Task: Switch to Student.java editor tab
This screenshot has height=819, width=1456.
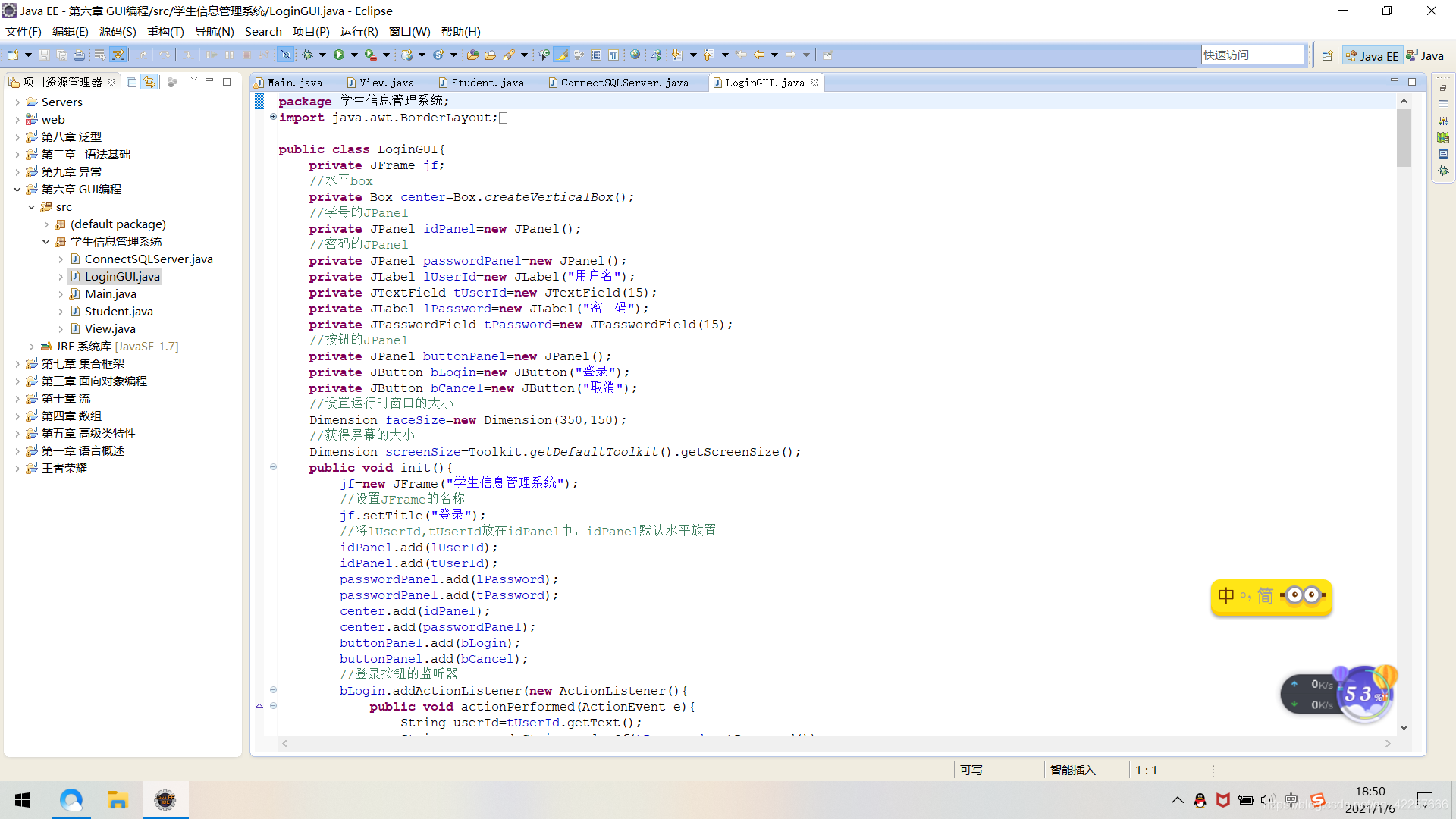Action: coord(487,83)
